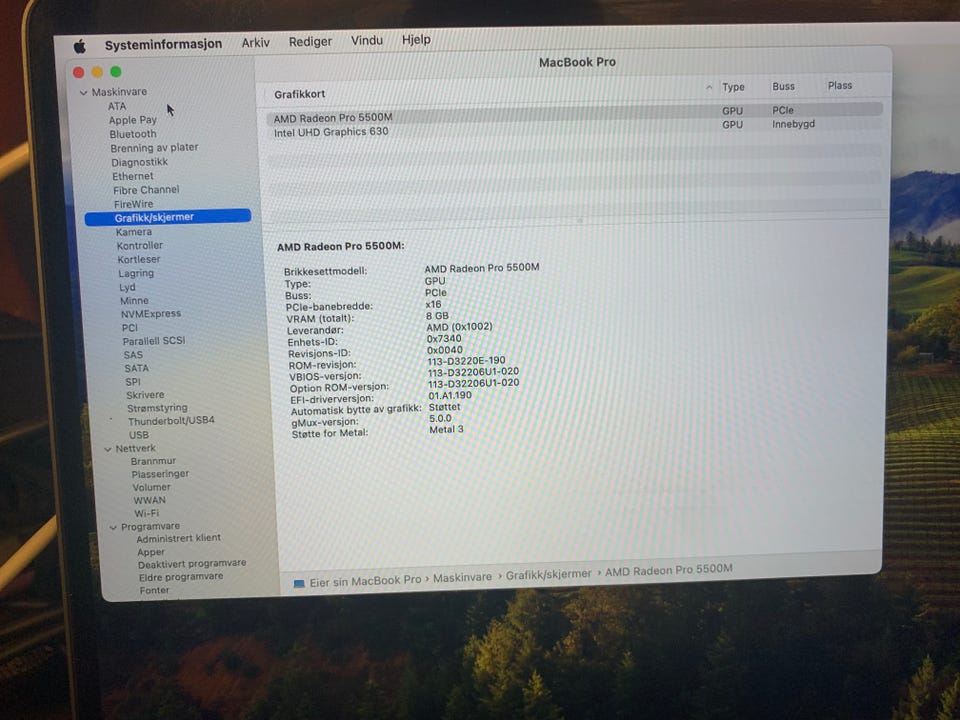The height and width of the screenshot is (720, 960).
Task: Click Maskinvare in the path bar
Action: coord(462,577)
